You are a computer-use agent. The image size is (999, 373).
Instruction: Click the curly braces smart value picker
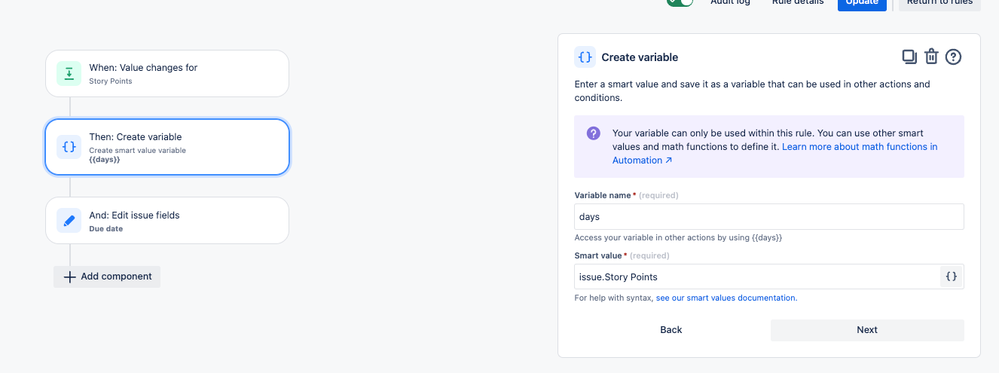click(x=951, y=277)
